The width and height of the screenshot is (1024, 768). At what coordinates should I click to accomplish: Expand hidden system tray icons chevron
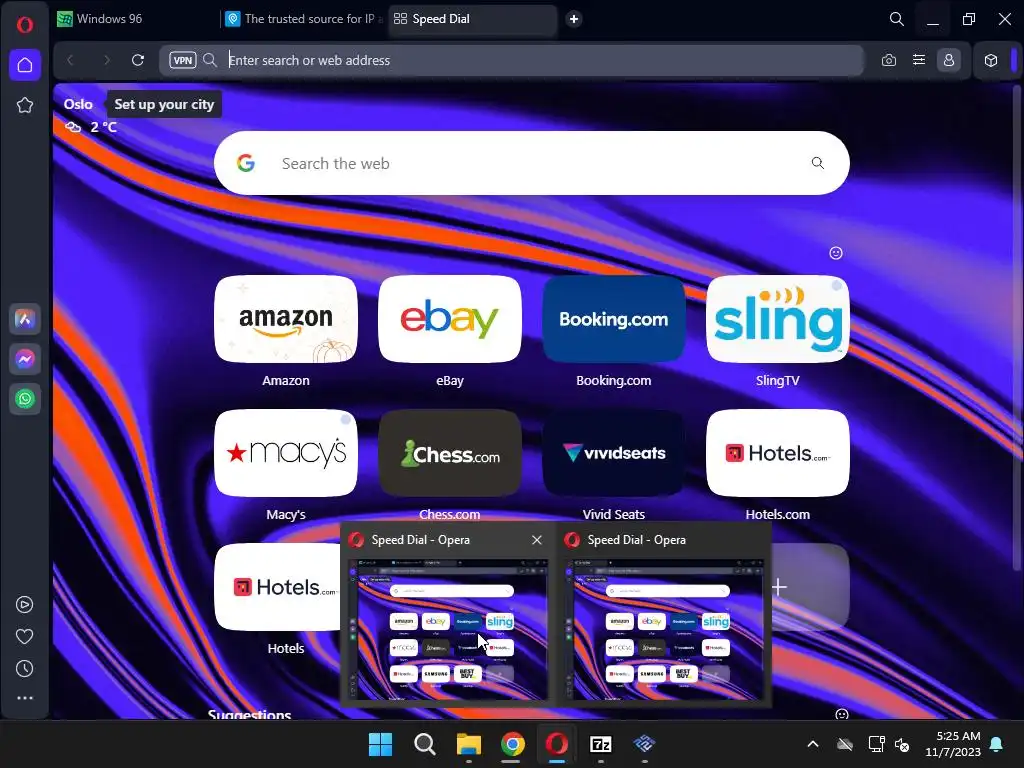click(813, 744)
